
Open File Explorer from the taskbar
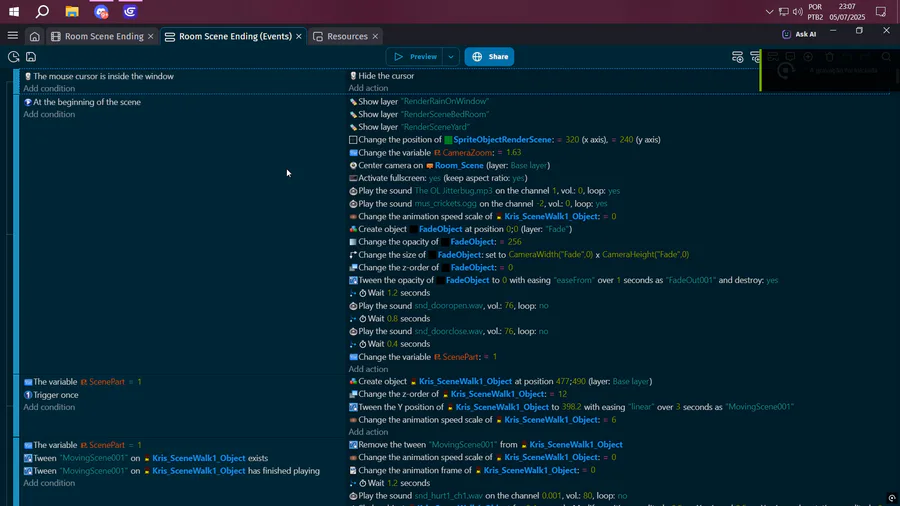click(x=72, y=11)
